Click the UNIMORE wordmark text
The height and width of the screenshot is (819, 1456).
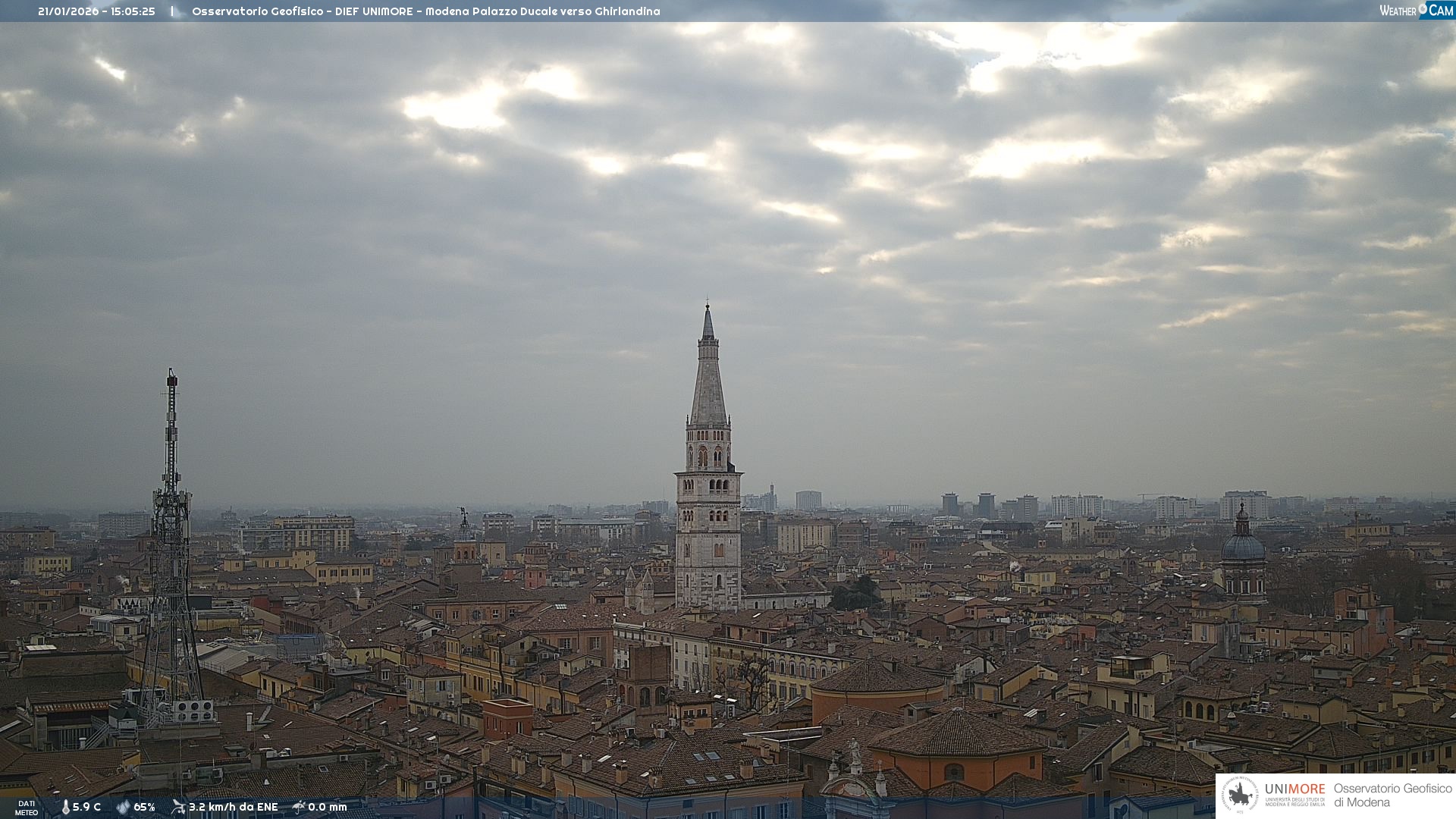(1294, 789)
